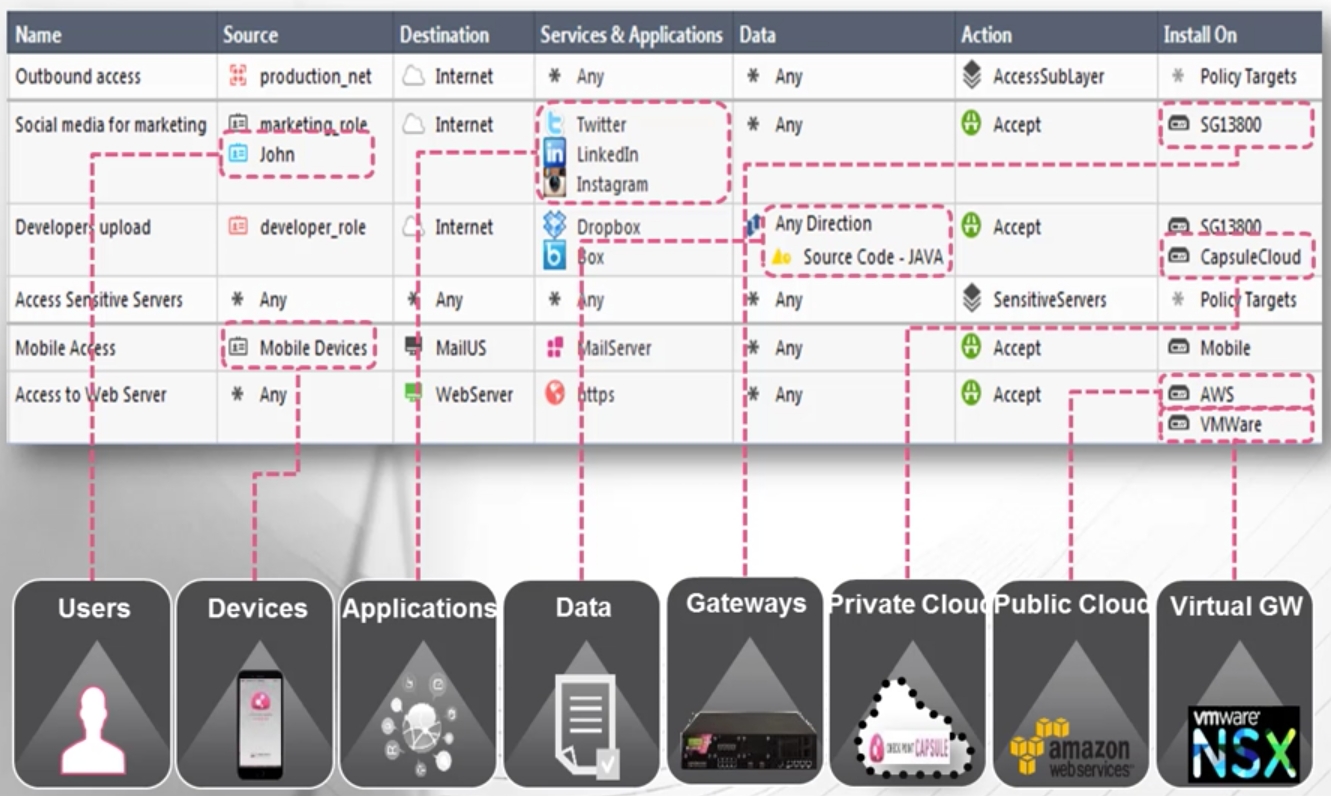Viewport: 1331px width, 796px height.
Task: Select the John user source entry
Action: click(x=277, y=155)
